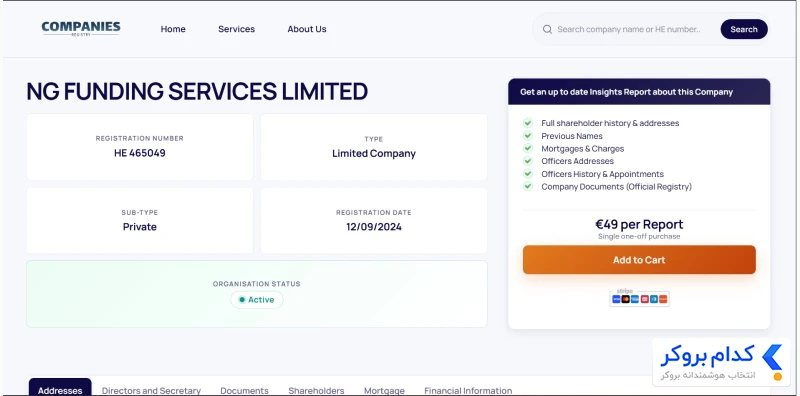Click checkmark beside Officers Addresses
This screenshot has width=800, height=396.
pyautogui.click(x=528, y=161)
